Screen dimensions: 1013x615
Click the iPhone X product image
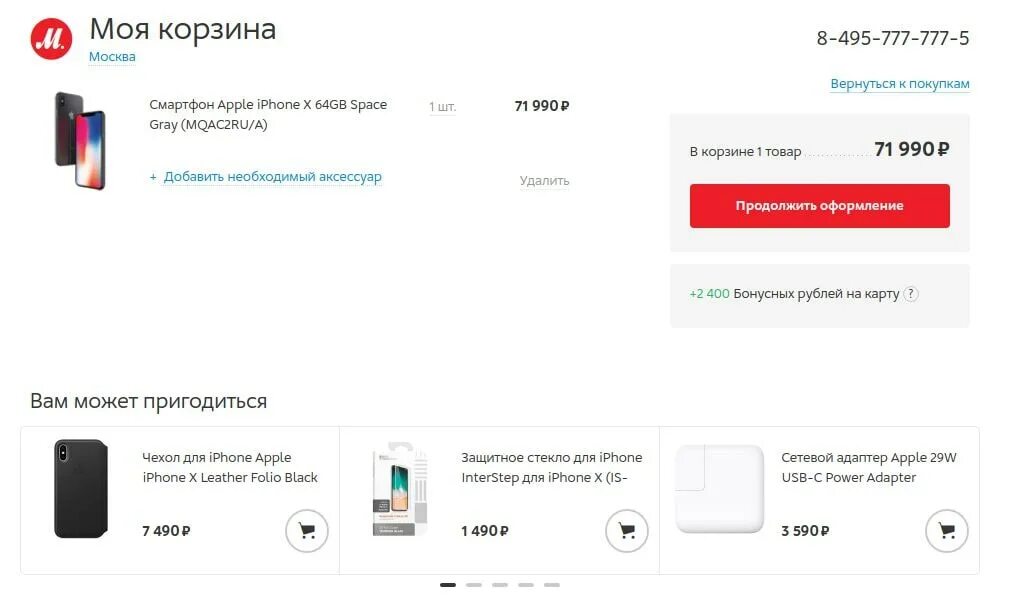tap(79, 140)
